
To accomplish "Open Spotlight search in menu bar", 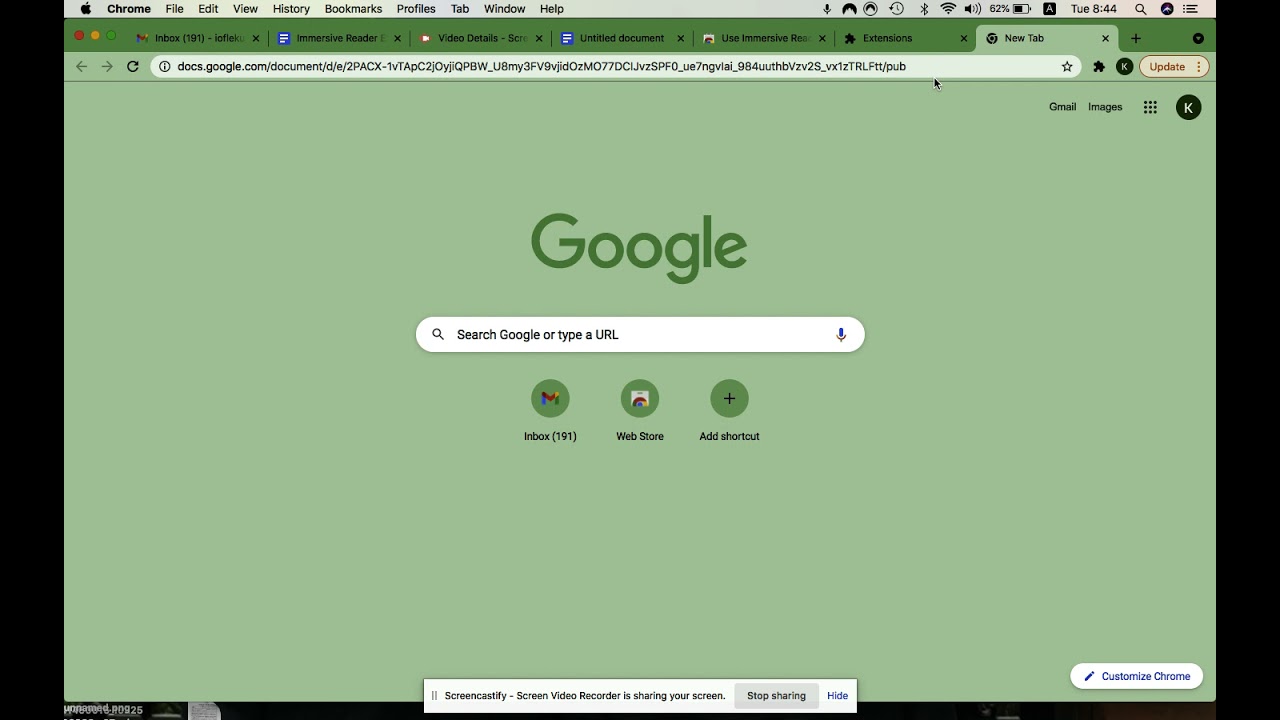I will click(x=1140, y=9).
